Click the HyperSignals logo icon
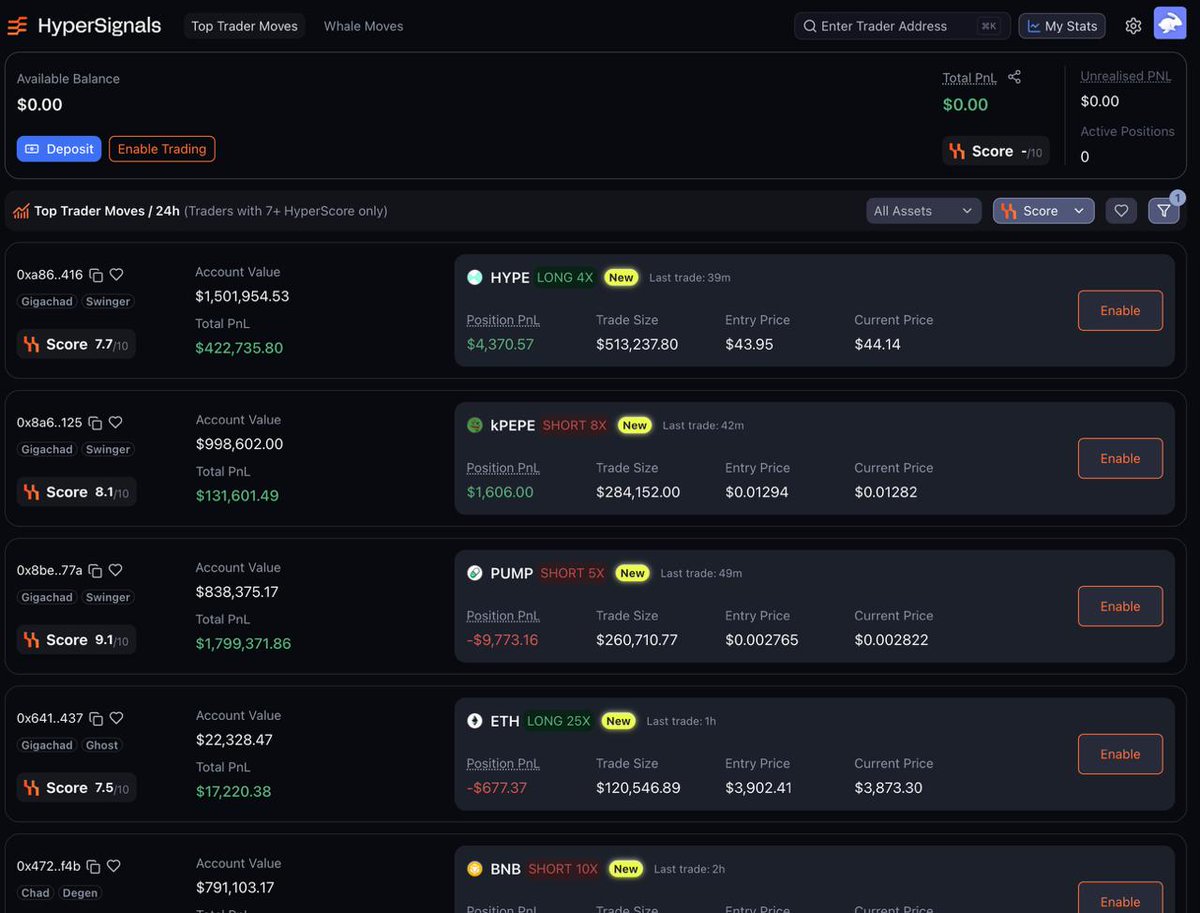 (x=18, y=26)
